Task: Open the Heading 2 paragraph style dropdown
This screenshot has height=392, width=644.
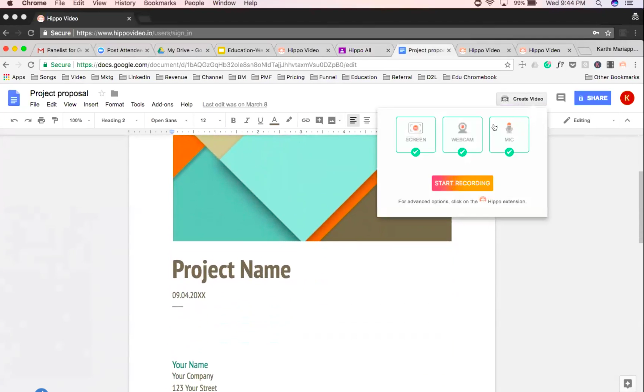Action: pos(119,120)
